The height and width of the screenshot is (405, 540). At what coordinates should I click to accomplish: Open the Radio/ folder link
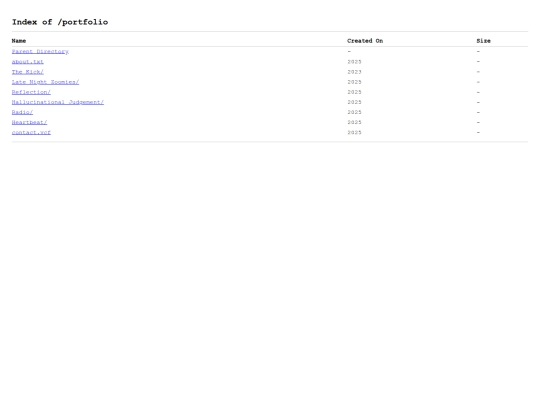click(x=22, y=112)
